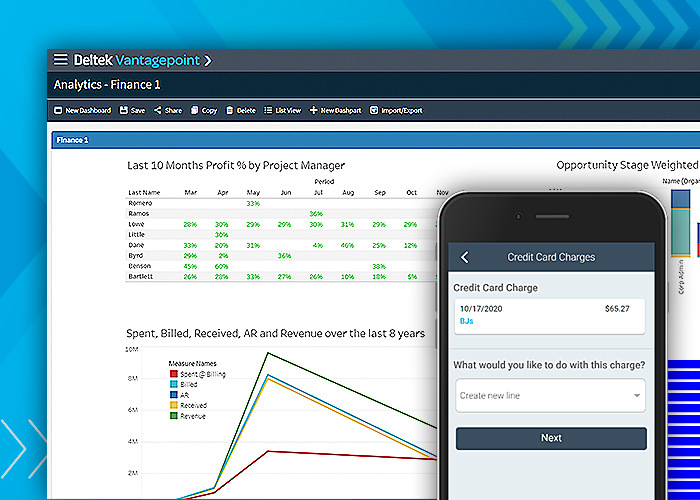Select the Finance 1 dashboard tab

click(x=72, y=140)
